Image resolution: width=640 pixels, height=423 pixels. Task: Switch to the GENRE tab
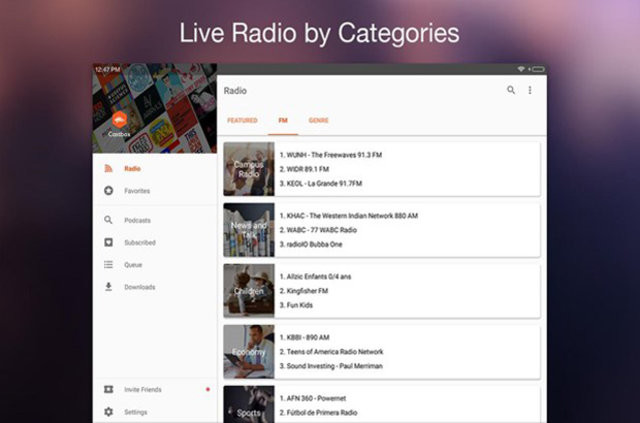coord(318,120)
